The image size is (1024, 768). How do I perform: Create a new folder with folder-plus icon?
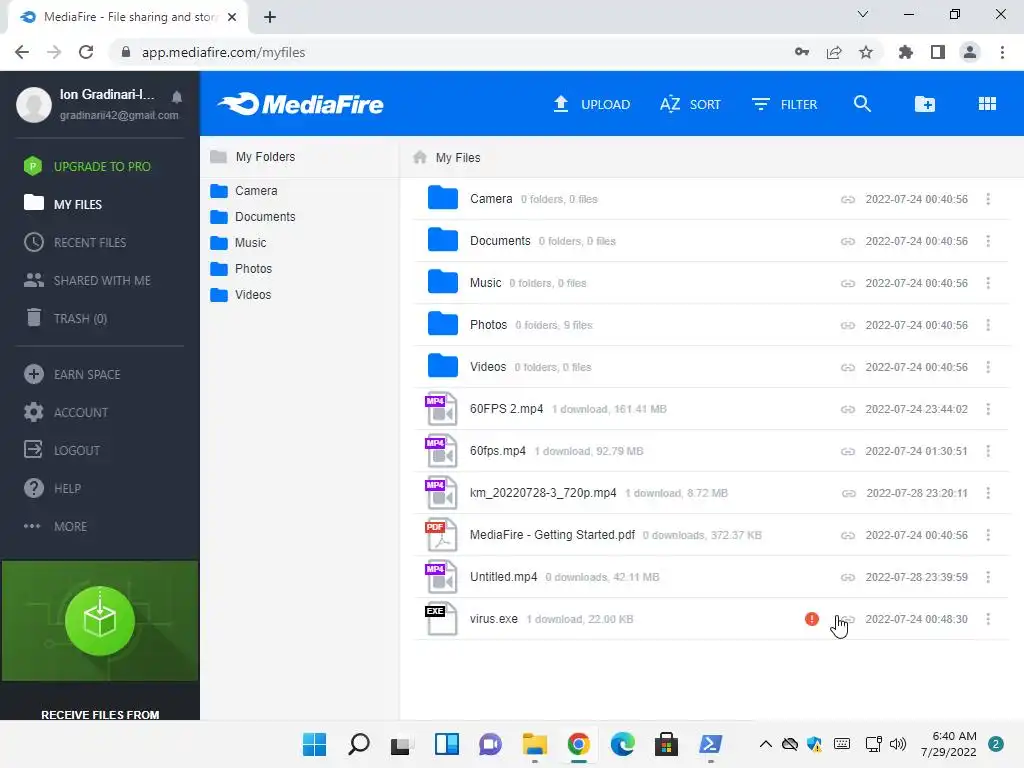pos(925,104)
